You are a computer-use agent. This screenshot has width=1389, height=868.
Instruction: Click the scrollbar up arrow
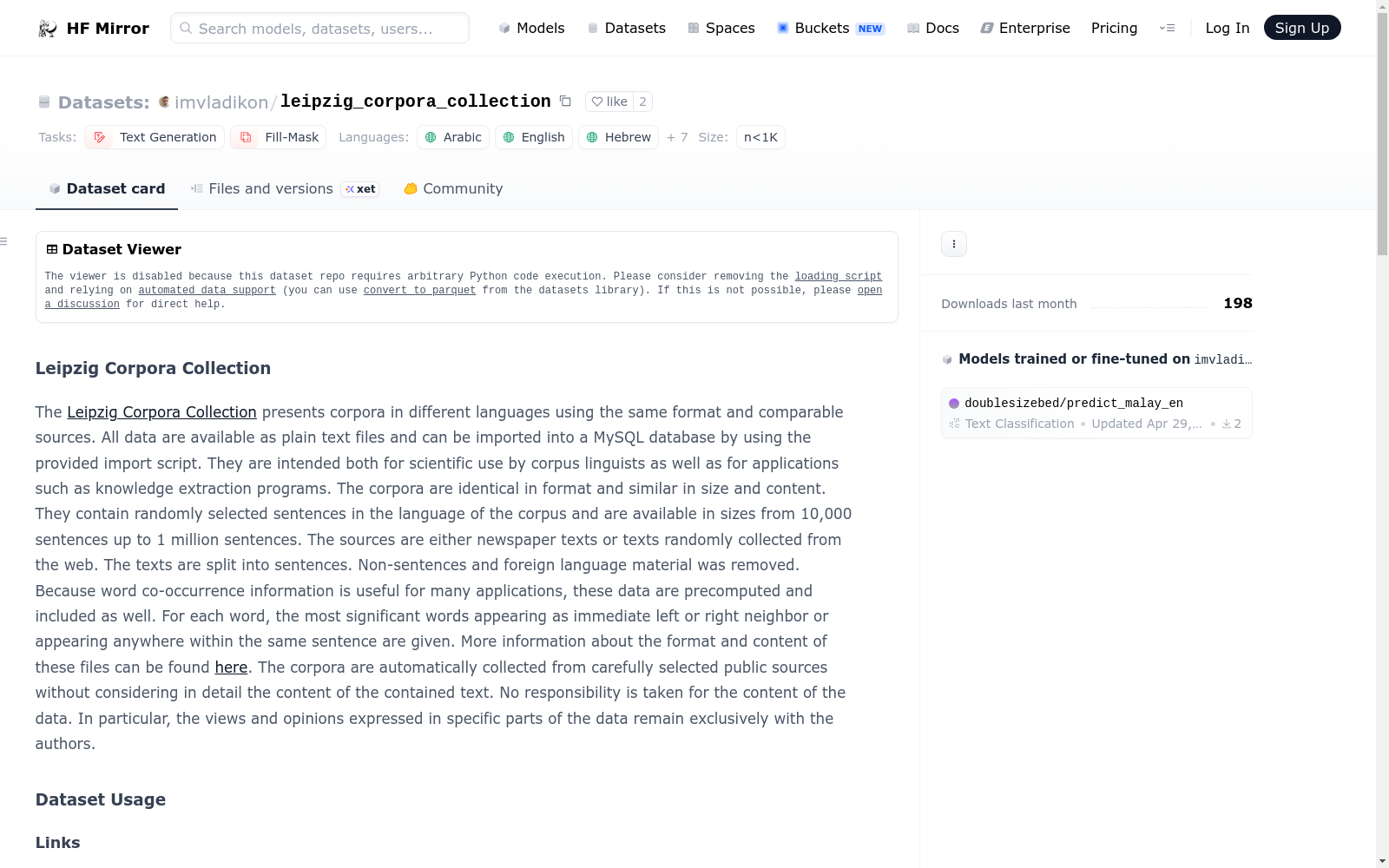[1382, 6]
